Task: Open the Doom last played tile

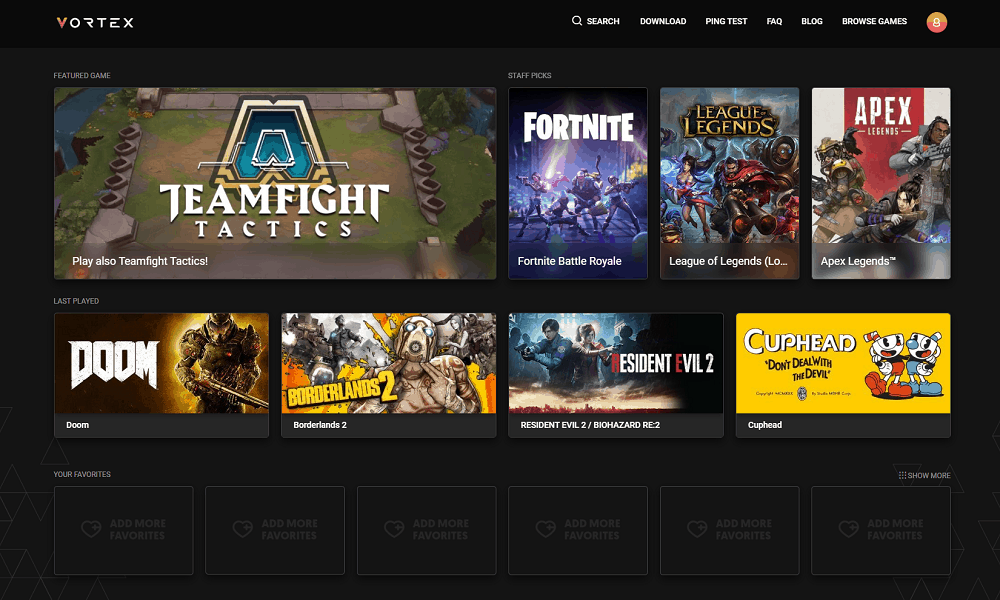Action: click(x=161, y=375)
